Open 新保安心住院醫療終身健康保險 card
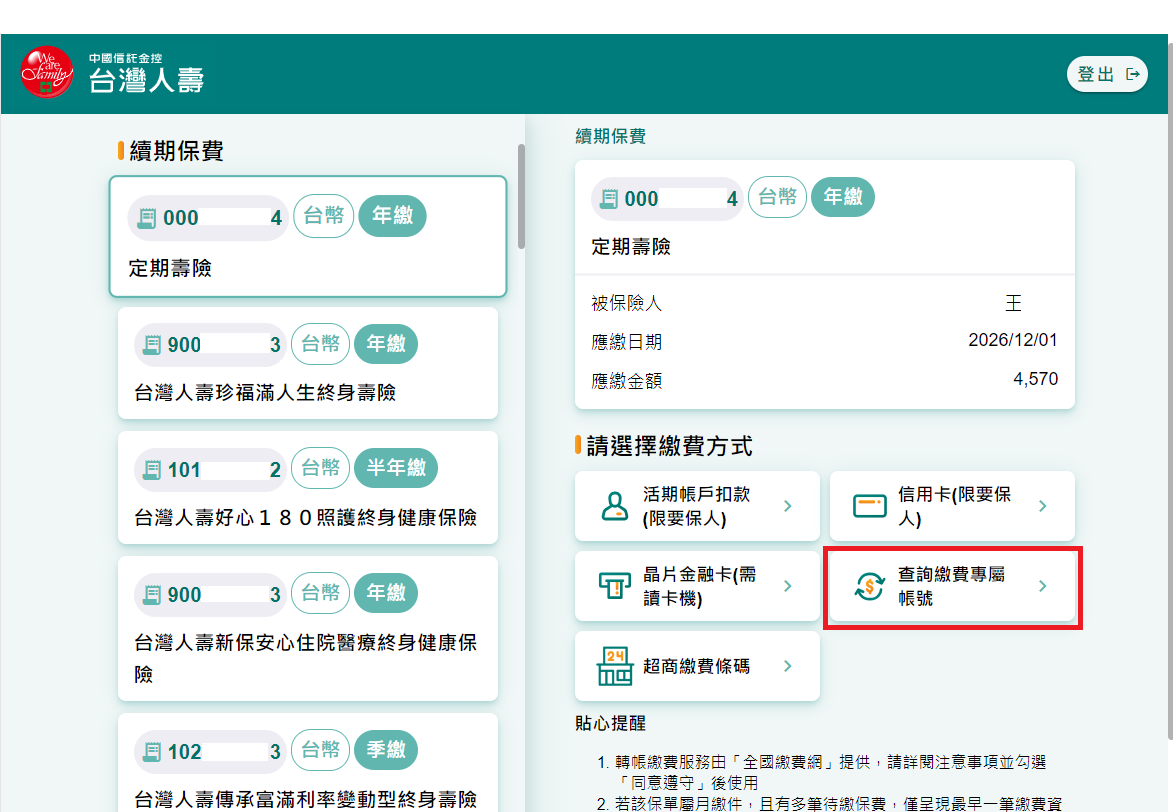This screenshot has height=812, width=1173. click(307, 629)
